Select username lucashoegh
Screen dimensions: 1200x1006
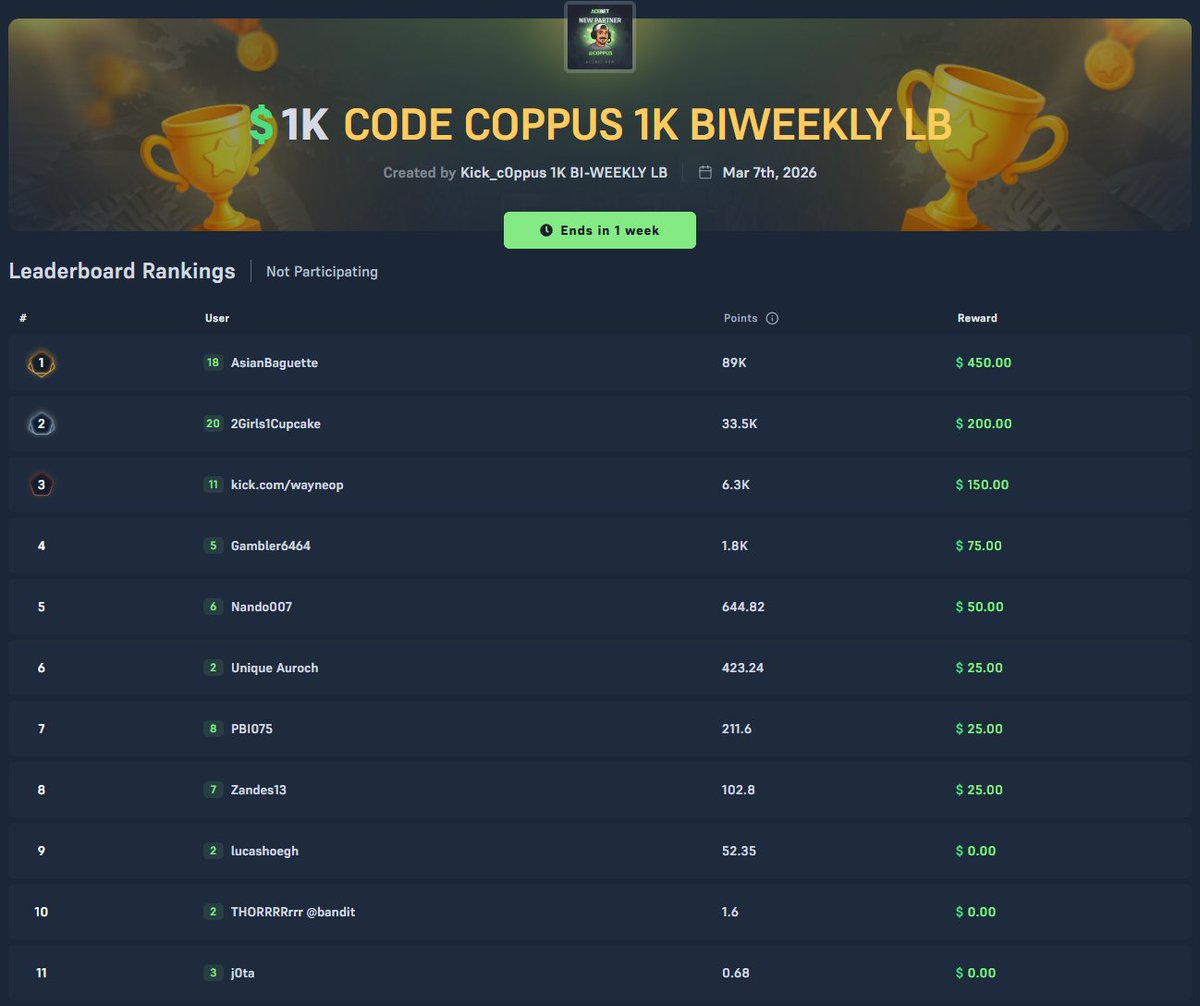264,851
